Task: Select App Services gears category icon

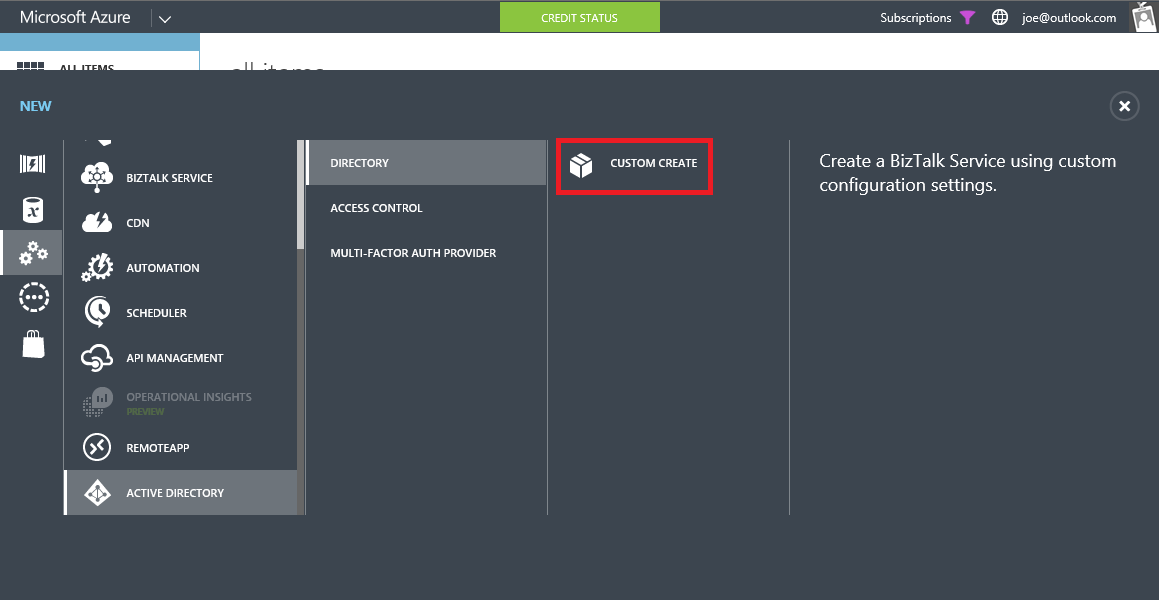Action: coord(33,253)
